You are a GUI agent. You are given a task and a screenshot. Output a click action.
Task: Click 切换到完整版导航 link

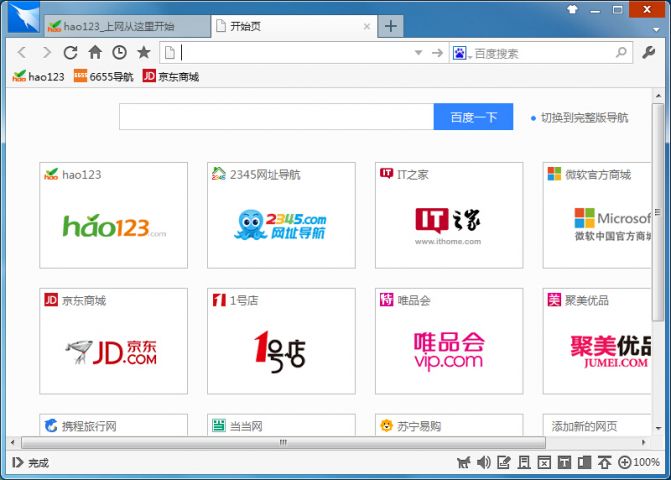tap(584, 118)
